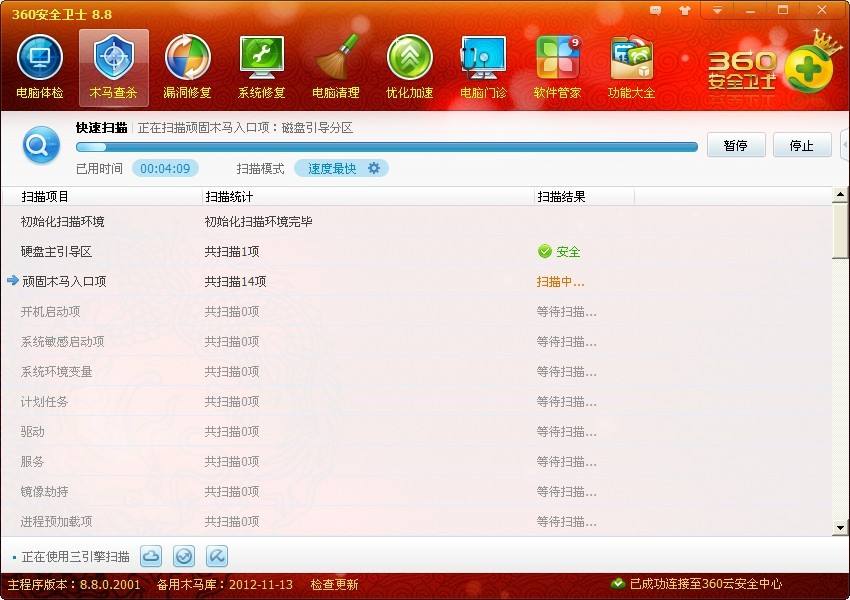
Task: Select the 顽固木马入口项 row
Action: (416, 281)
